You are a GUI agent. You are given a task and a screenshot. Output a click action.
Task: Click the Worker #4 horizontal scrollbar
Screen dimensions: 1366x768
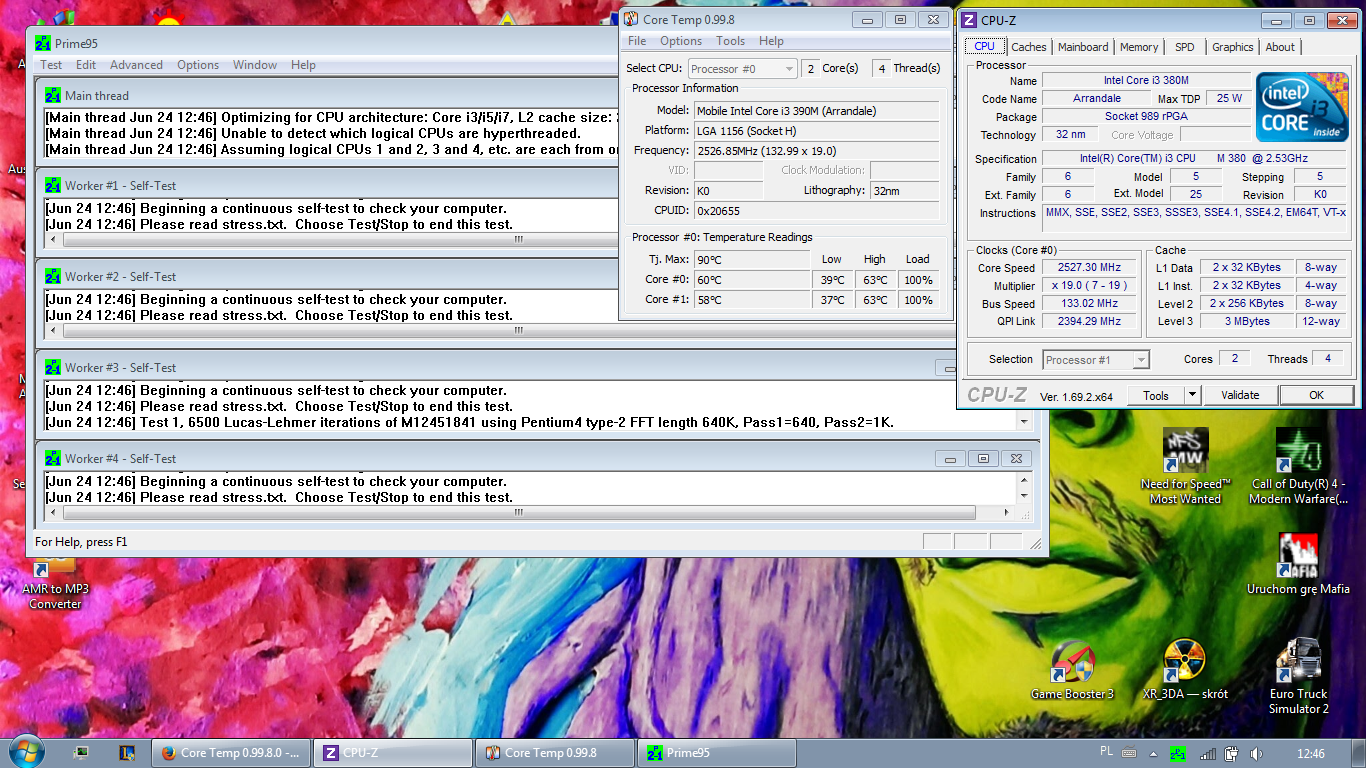coord(519,512)
